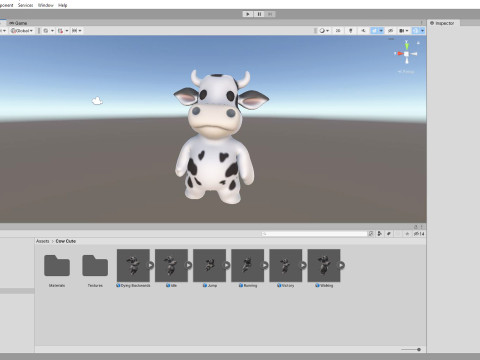This screenshot has height=360, width=480.
Task: Toggle the orientation gizmo lock icon
Action: point(418,43)
